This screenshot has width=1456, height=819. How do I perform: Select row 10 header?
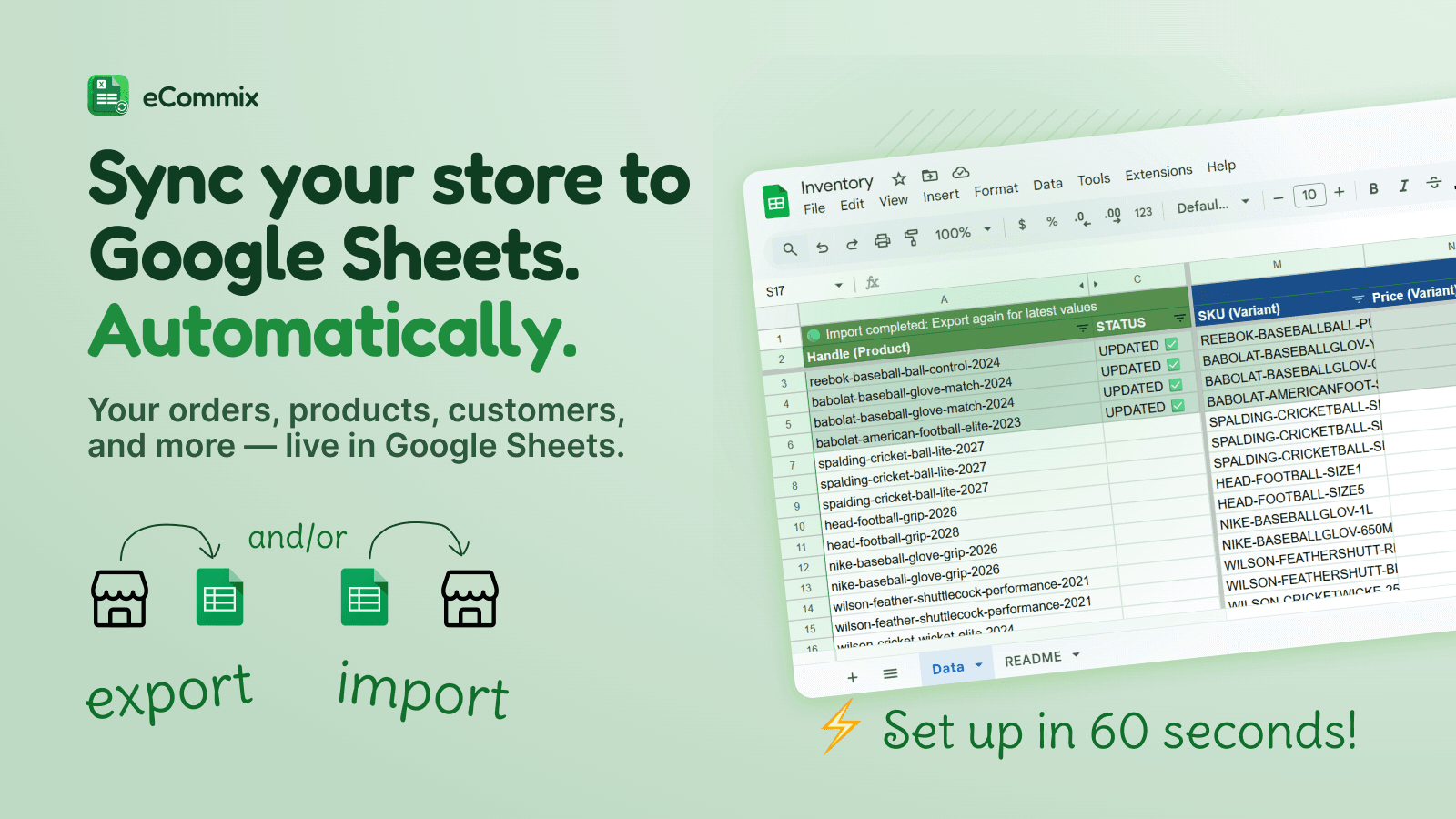click(799, 526)
